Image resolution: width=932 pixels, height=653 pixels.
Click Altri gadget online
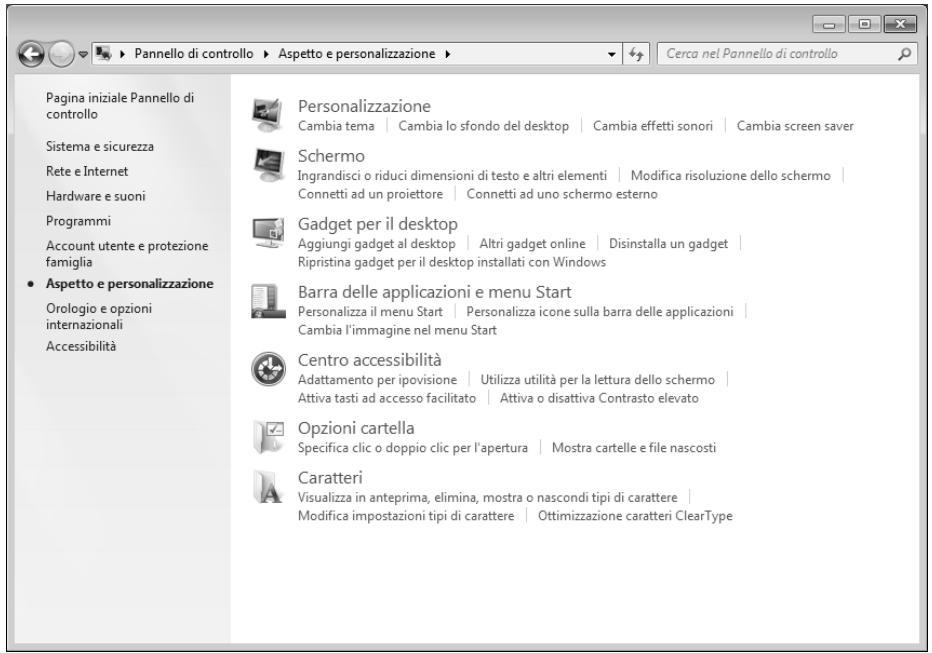[x=533, y=244]
